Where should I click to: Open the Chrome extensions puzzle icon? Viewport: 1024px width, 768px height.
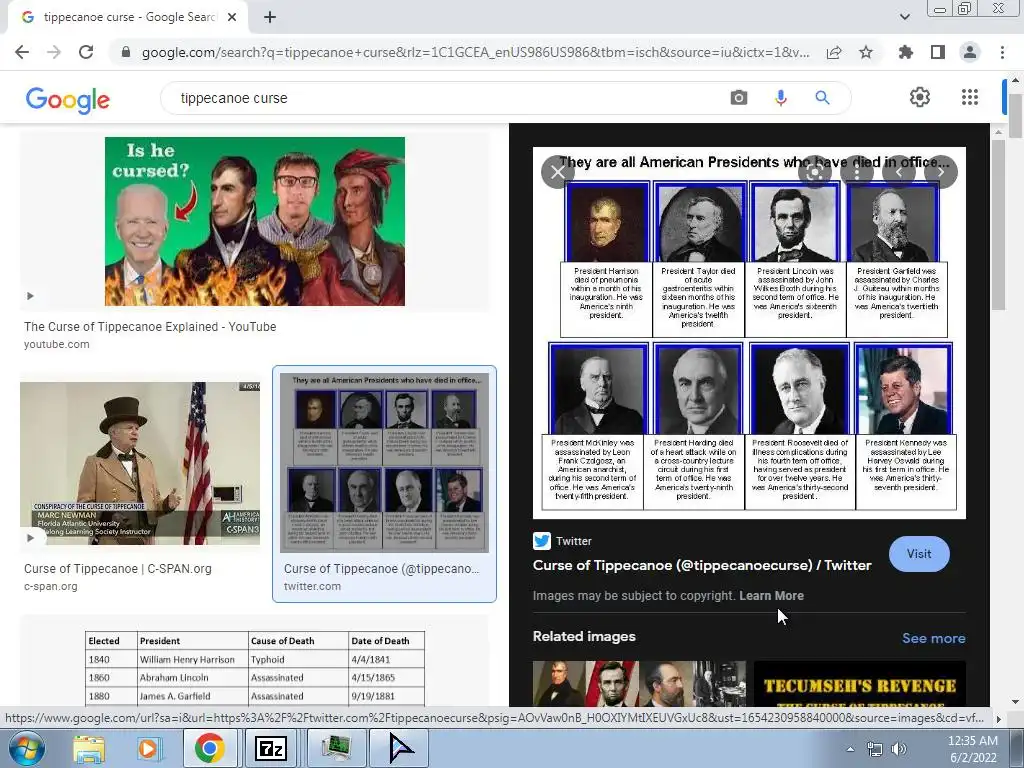tap(906, 52)
